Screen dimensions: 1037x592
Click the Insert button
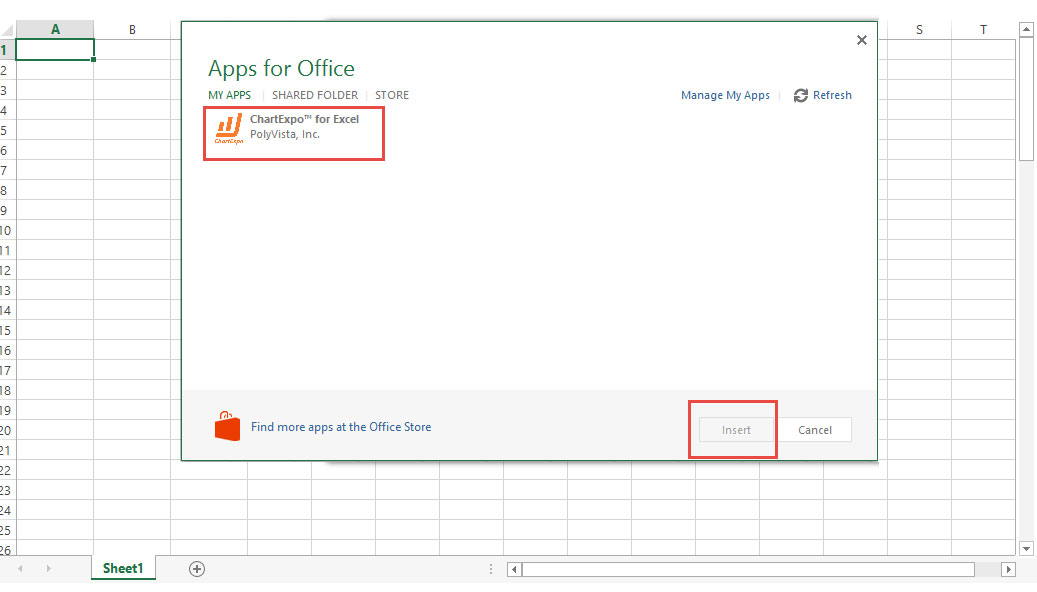coord(735,430)
